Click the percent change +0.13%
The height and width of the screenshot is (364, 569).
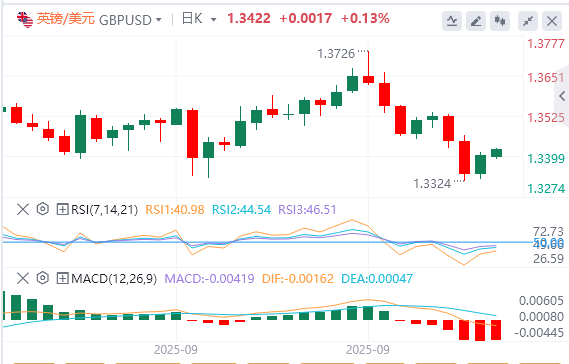[x=365, y=19]
